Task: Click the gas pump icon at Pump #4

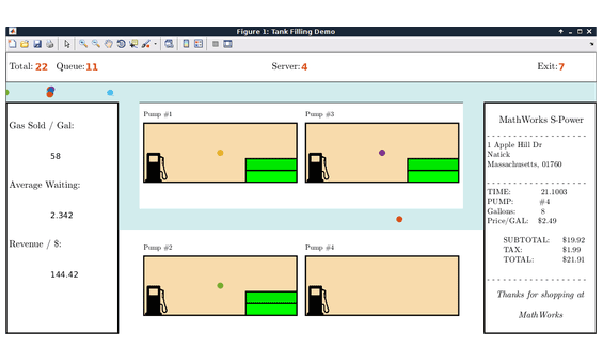Action: click(x=318, y=300)
